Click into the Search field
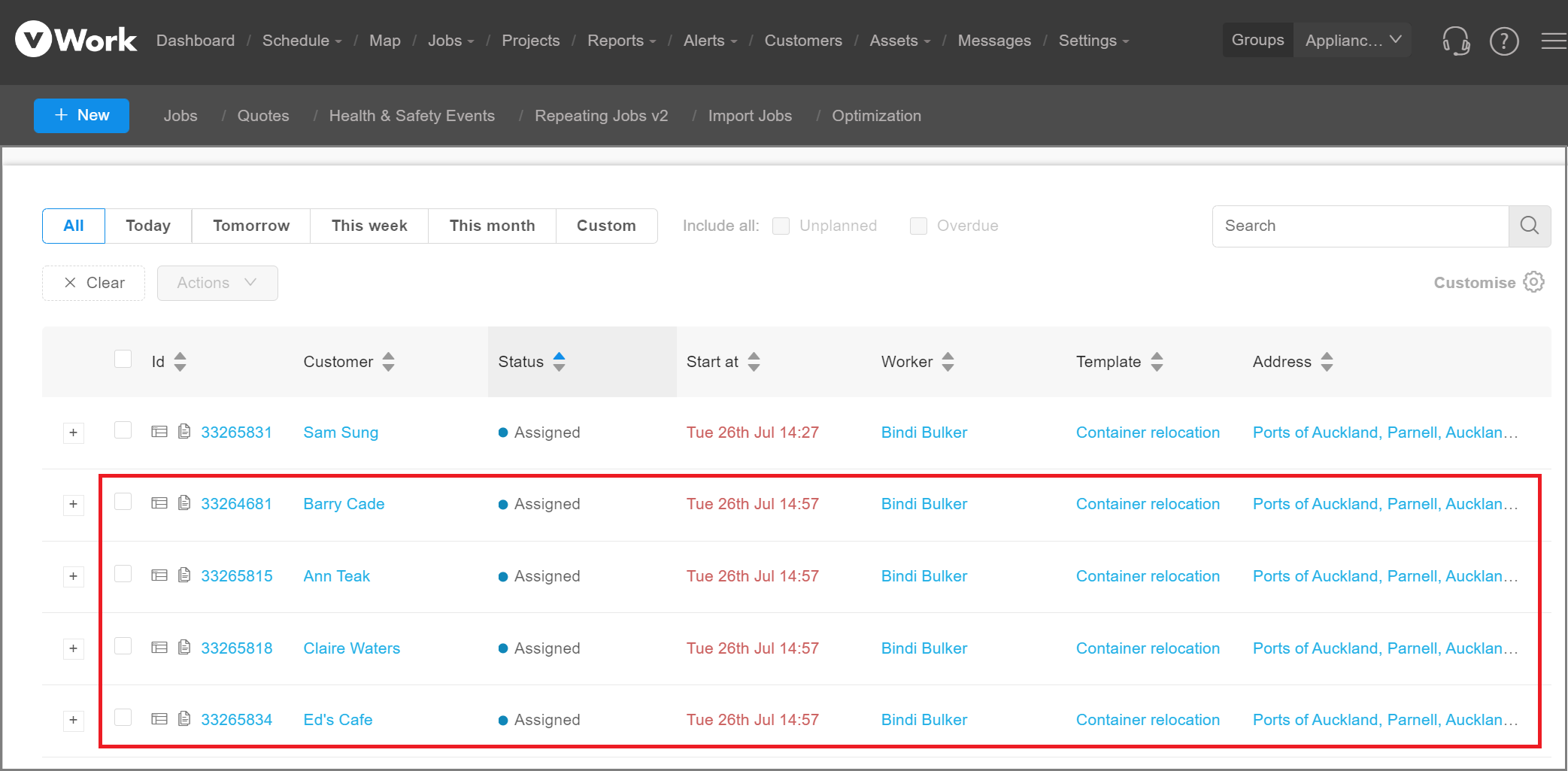The height and width of the screenshot is (771, 1568). pos(1360,226)
